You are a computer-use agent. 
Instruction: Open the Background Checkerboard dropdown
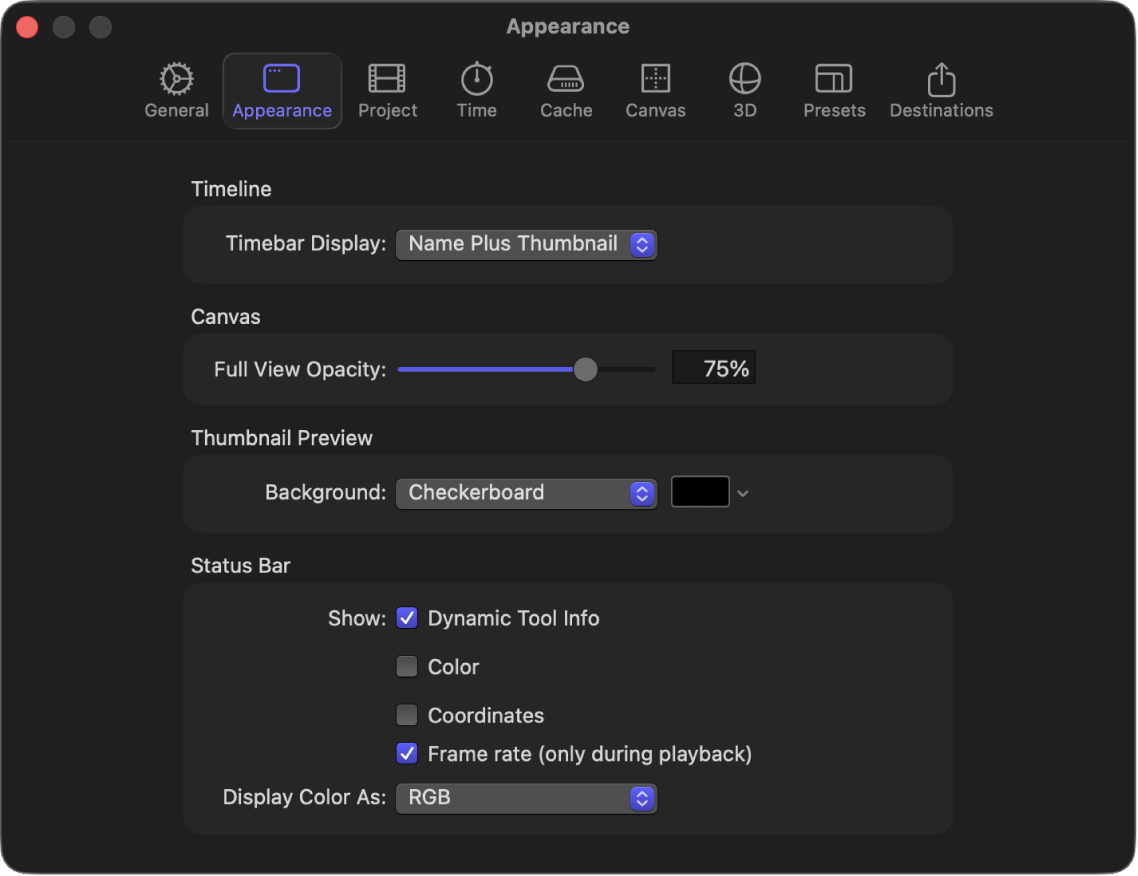[526, 494]
